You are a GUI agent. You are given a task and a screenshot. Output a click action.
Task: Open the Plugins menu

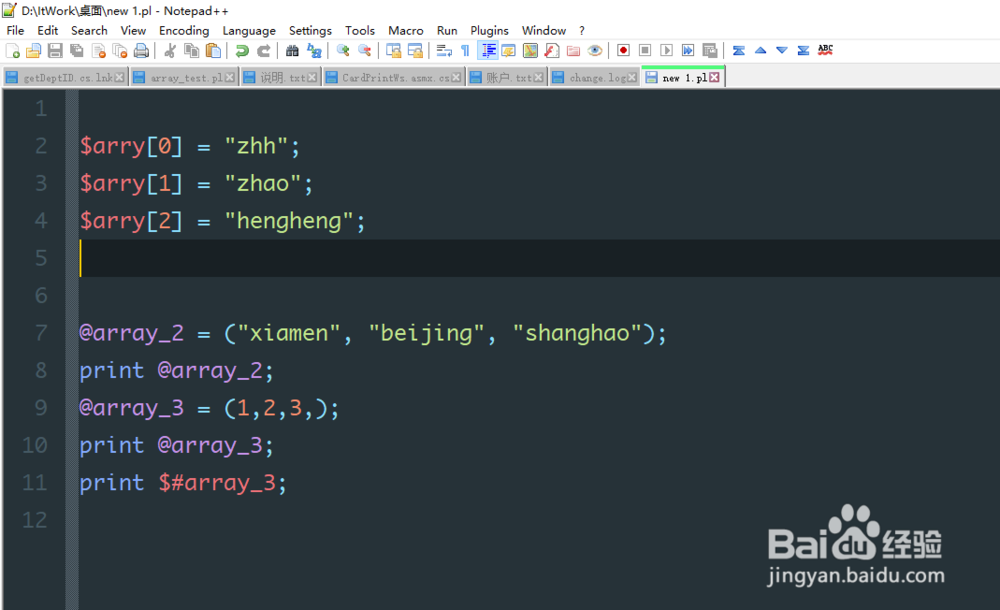(x=490, y=30)
